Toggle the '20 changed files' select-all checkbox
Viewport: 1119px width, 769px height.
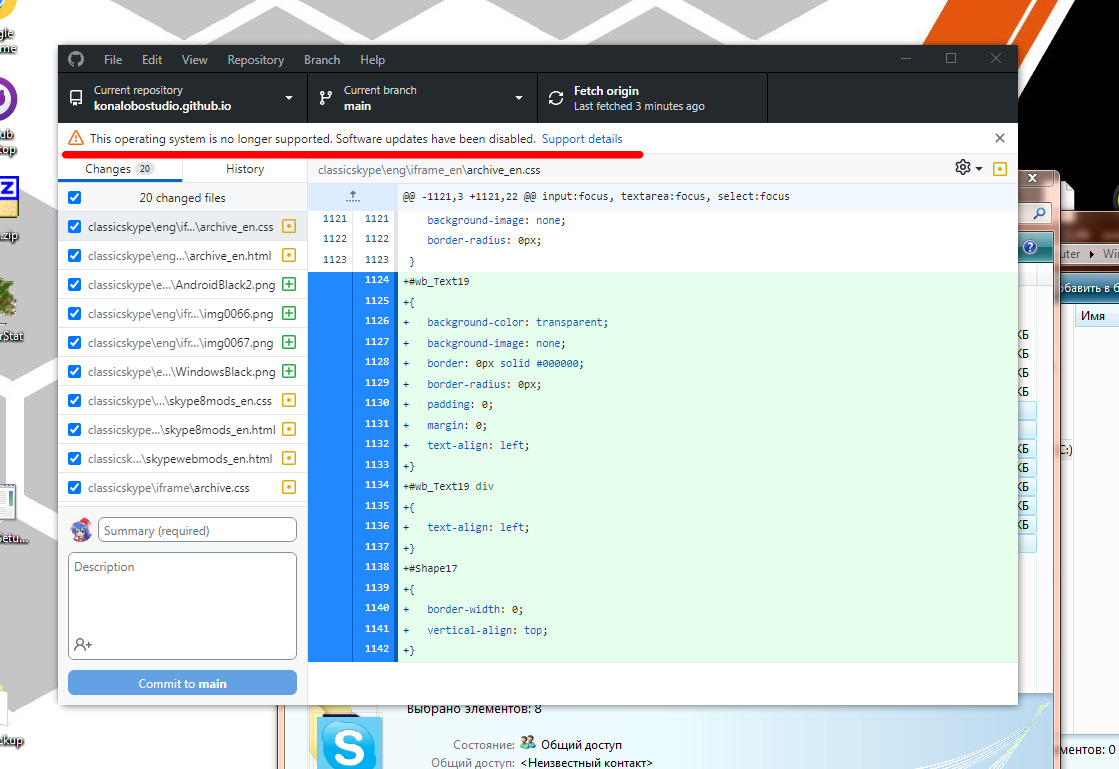(75, 198)
